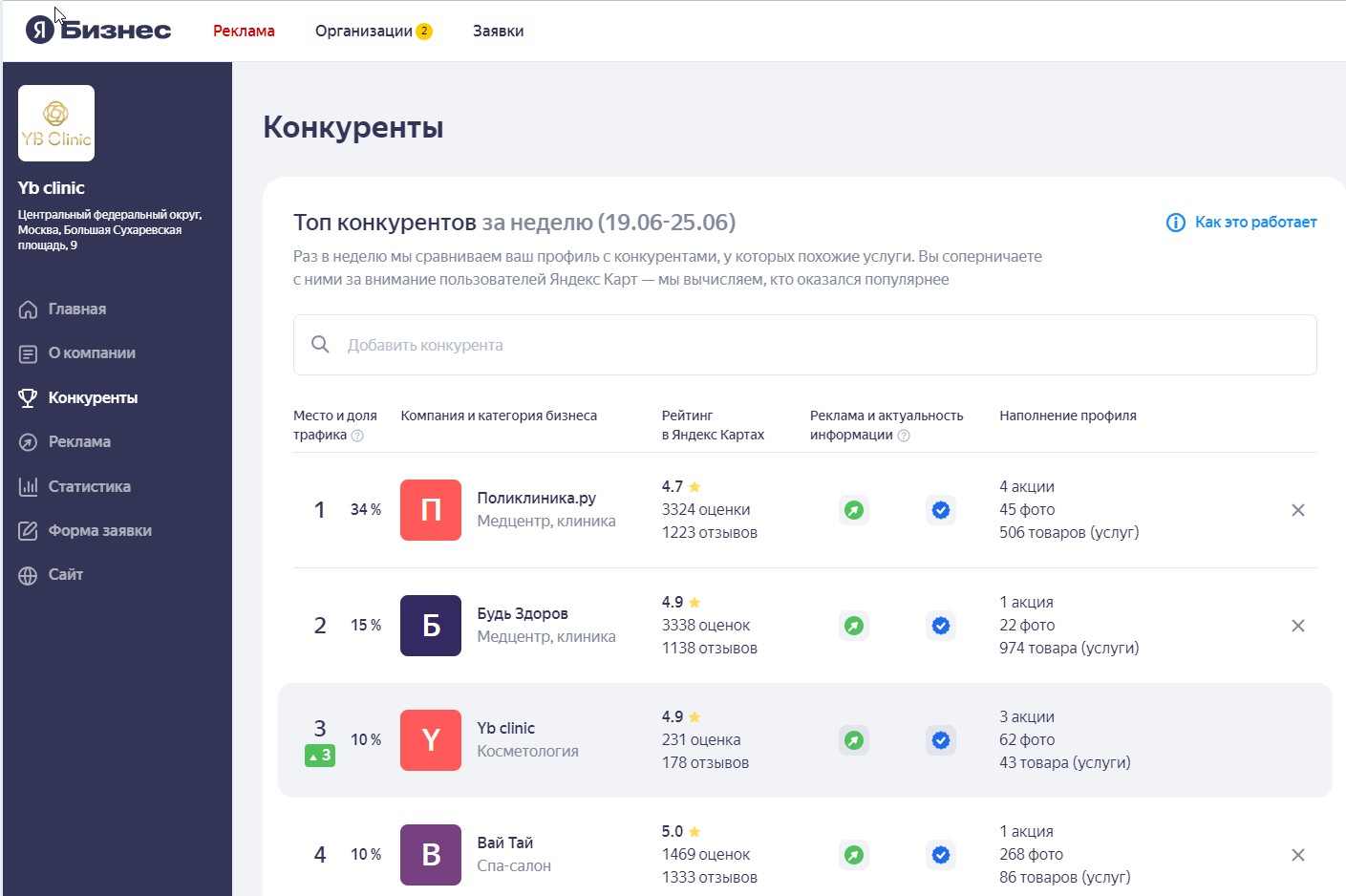Click the trophy icon next to Конкуренты

point(29,398)
